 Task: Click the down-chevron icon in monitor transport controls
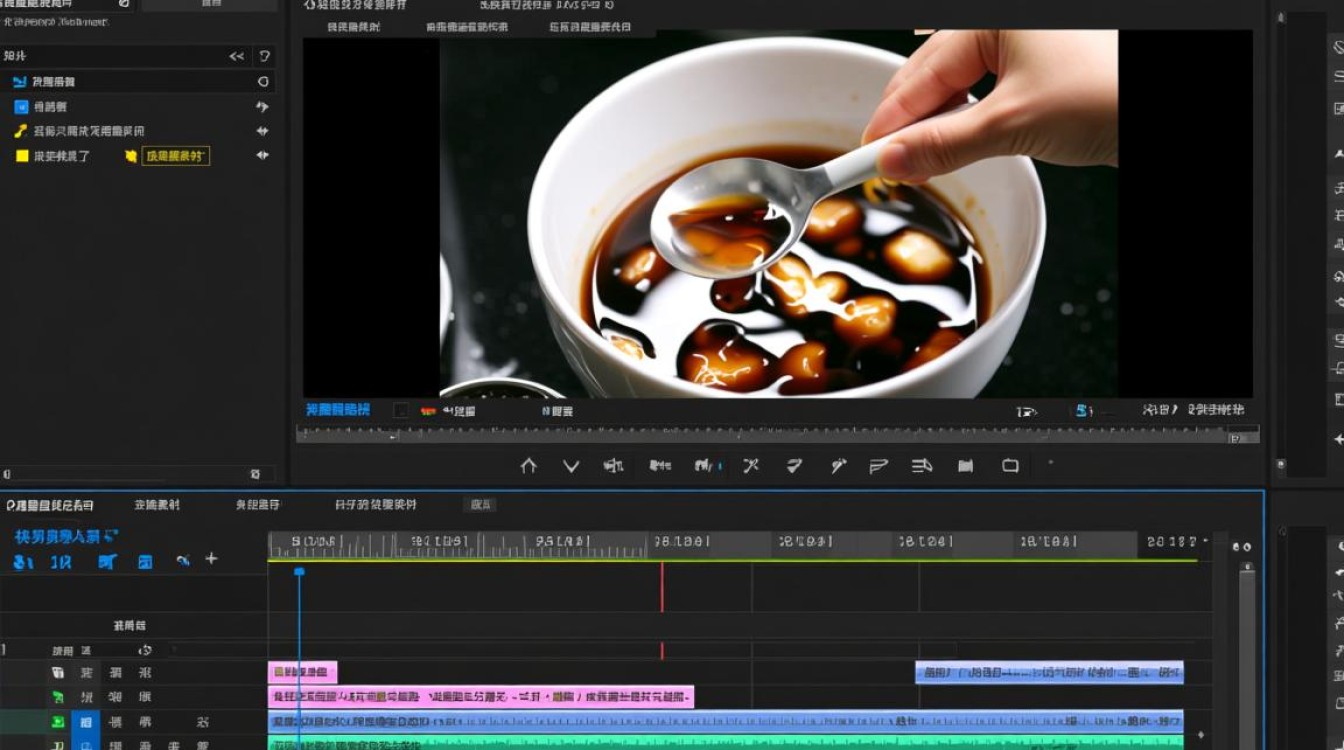point(571,466)
